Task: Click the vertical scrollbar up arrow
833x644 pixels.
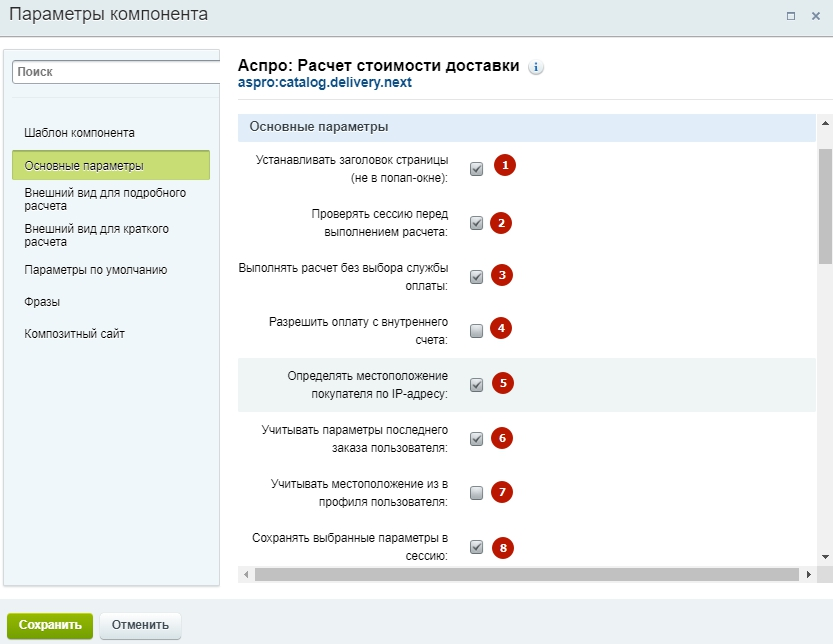Action: point(825,123)
